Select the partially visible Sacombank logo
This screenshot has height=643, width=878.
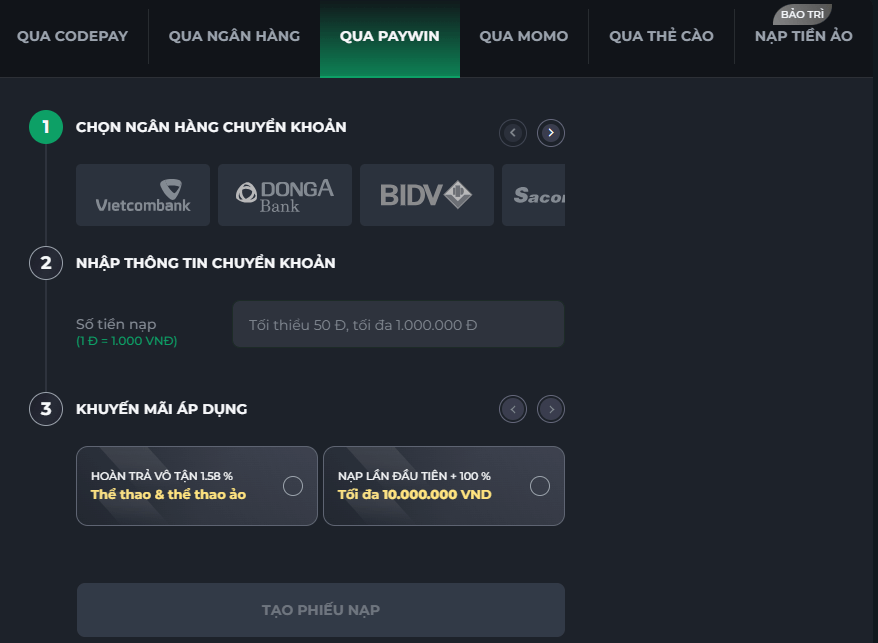tap(535, 195)
